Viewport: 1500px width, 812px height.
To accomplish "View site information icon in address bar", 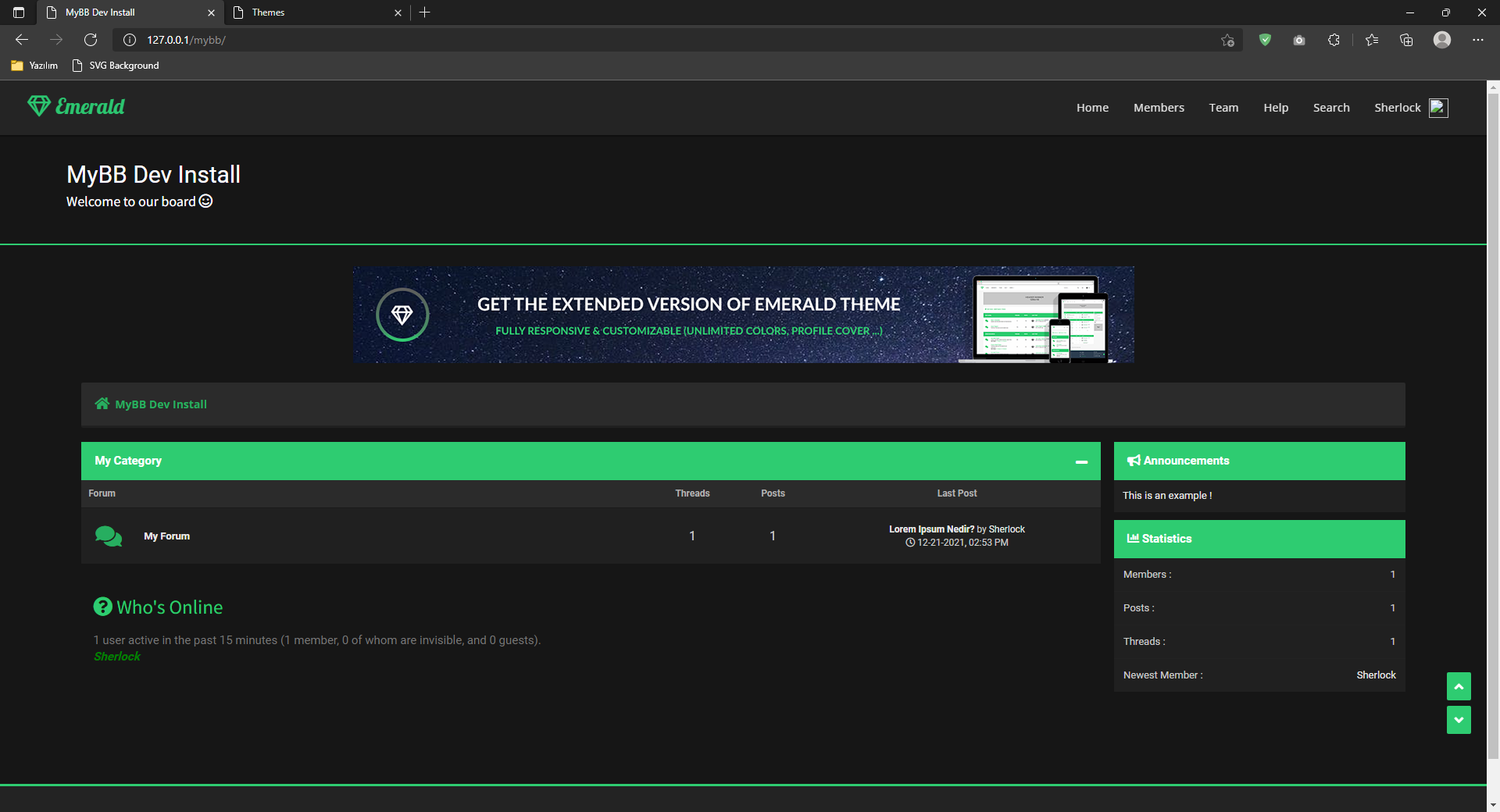I will (x=130, y=40).
